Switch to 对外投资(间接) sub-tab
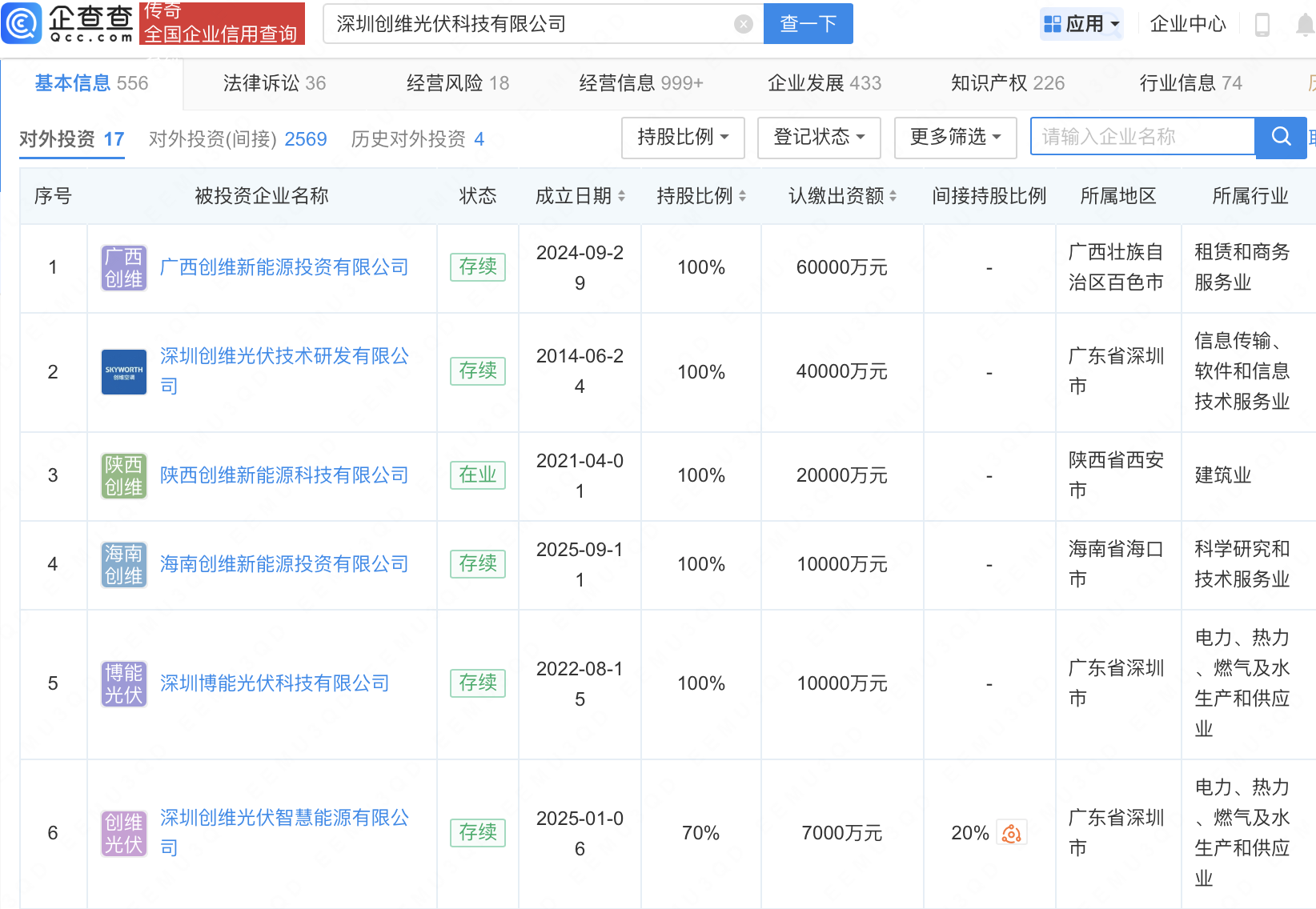Viewport: 1316px width, 909px height. click(x=237, y=139)
